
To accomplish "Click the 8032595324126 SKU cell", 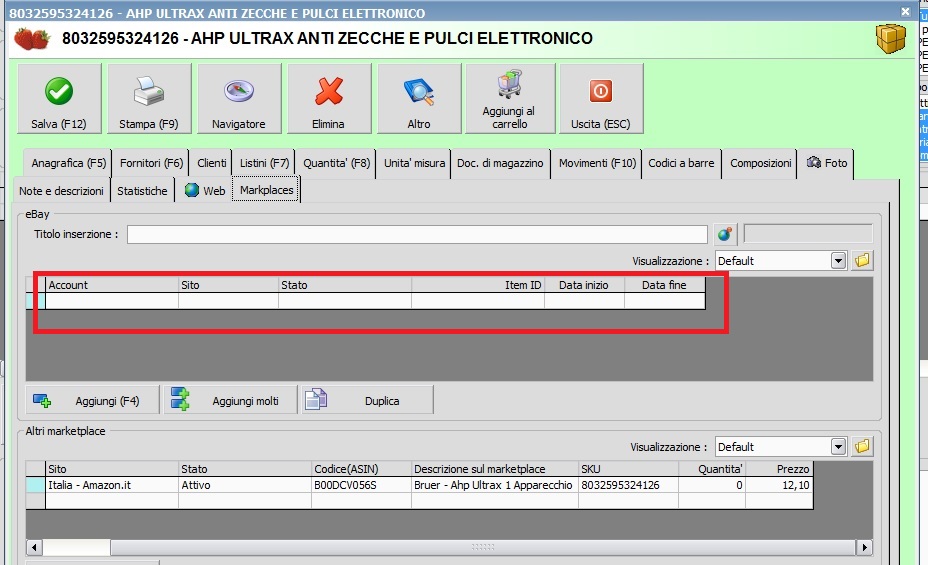I will (x=628, y=485).
